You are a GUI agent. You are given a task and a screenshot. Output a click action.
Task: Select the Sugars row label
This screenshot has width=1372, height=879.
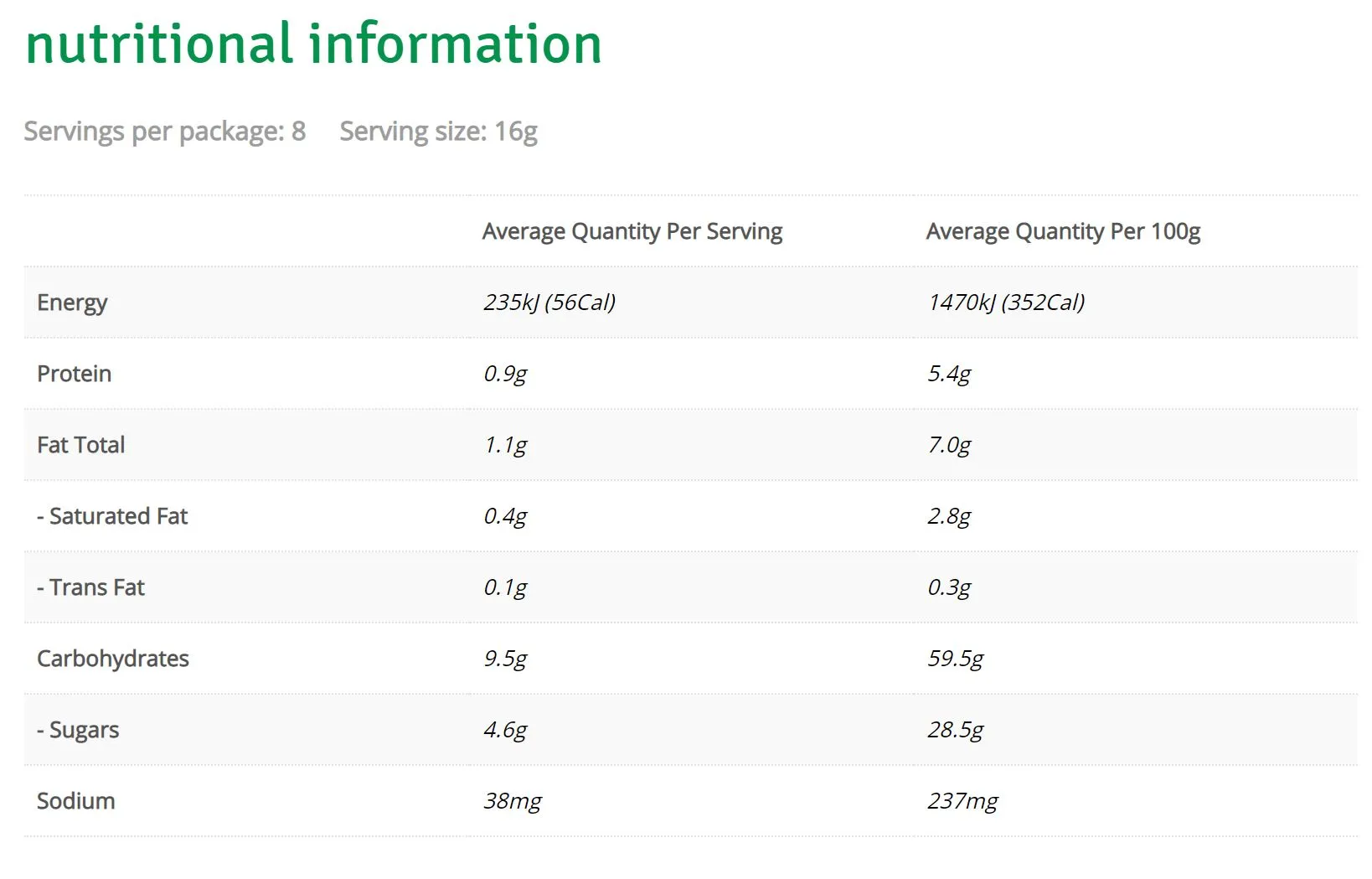pos(78,730)
